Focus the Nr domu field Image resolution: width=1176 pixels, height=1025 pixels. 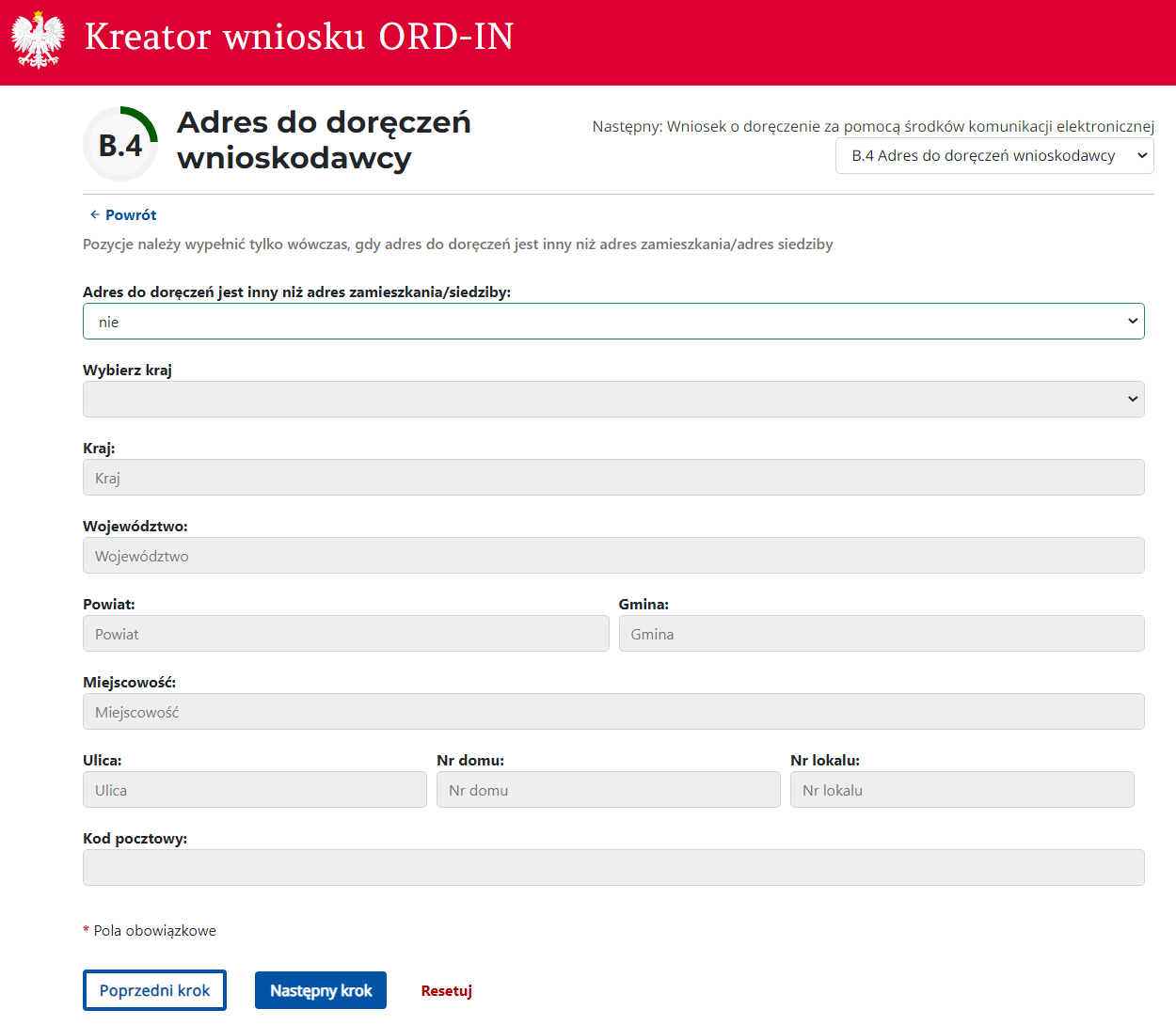(608, 790)
